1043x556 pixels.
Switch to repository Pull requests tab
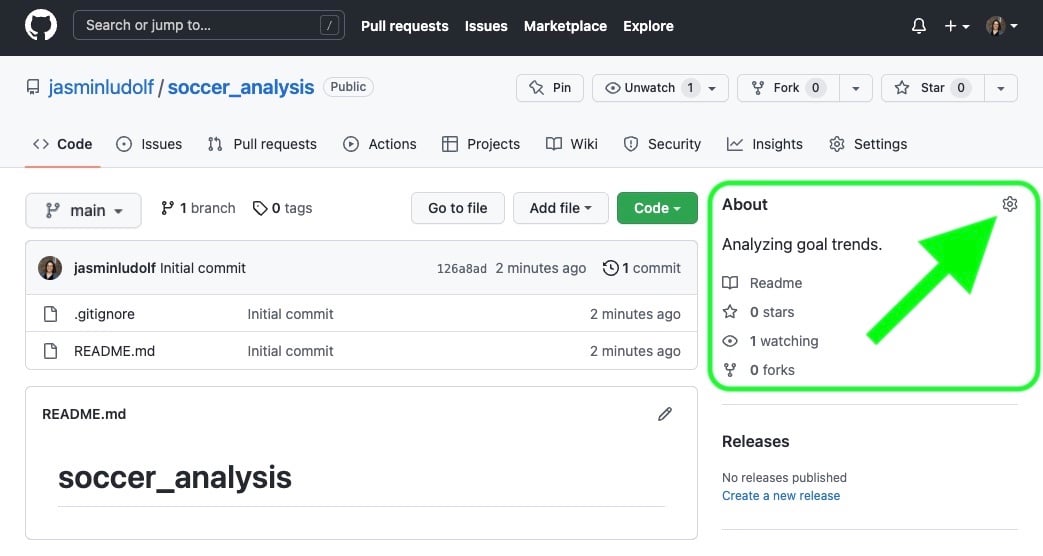point(262,144)
